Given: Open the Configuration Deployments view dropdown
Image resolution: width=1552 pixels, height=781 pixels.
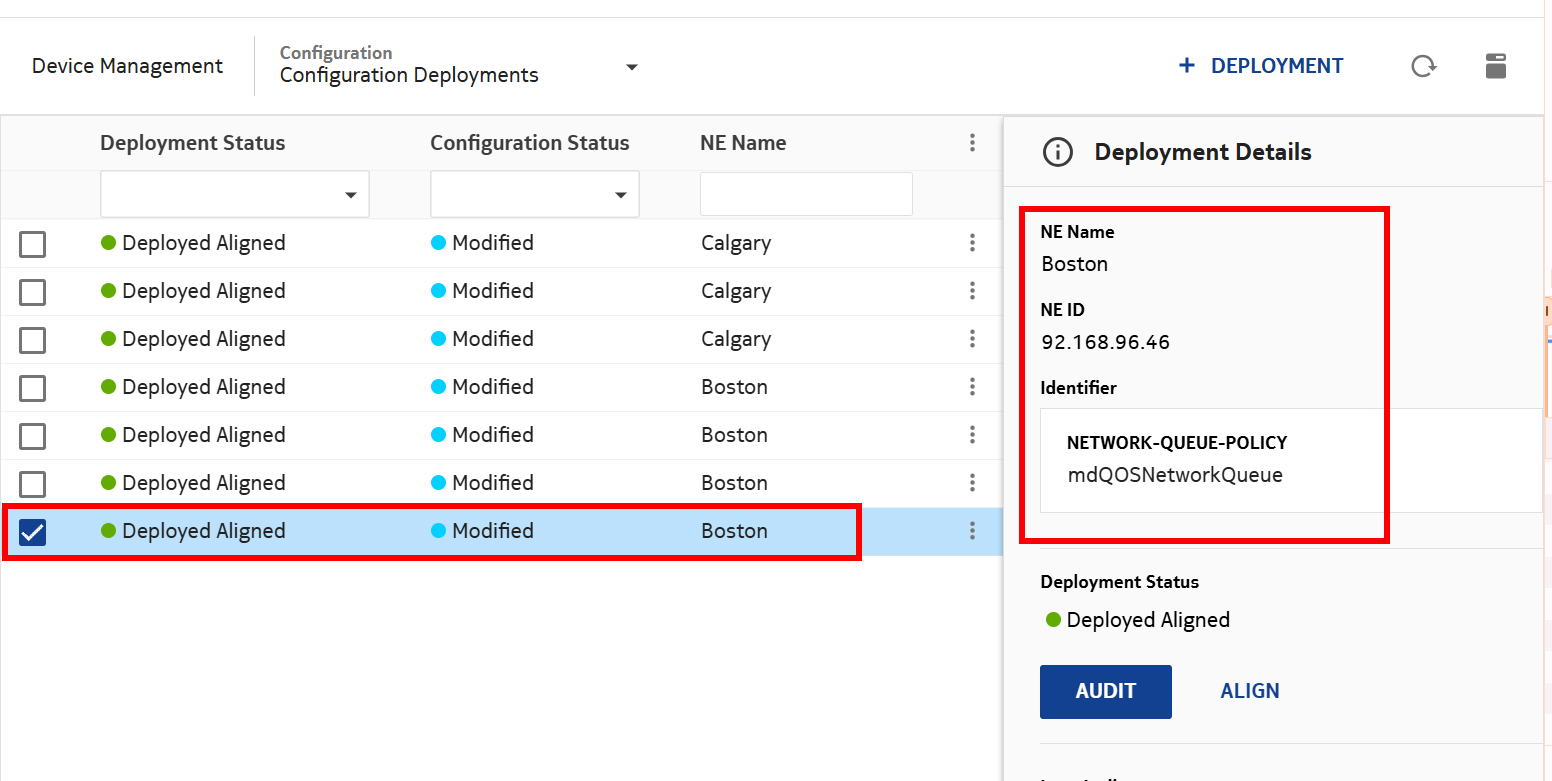Looking at the screenshot, I should [631, 67].
